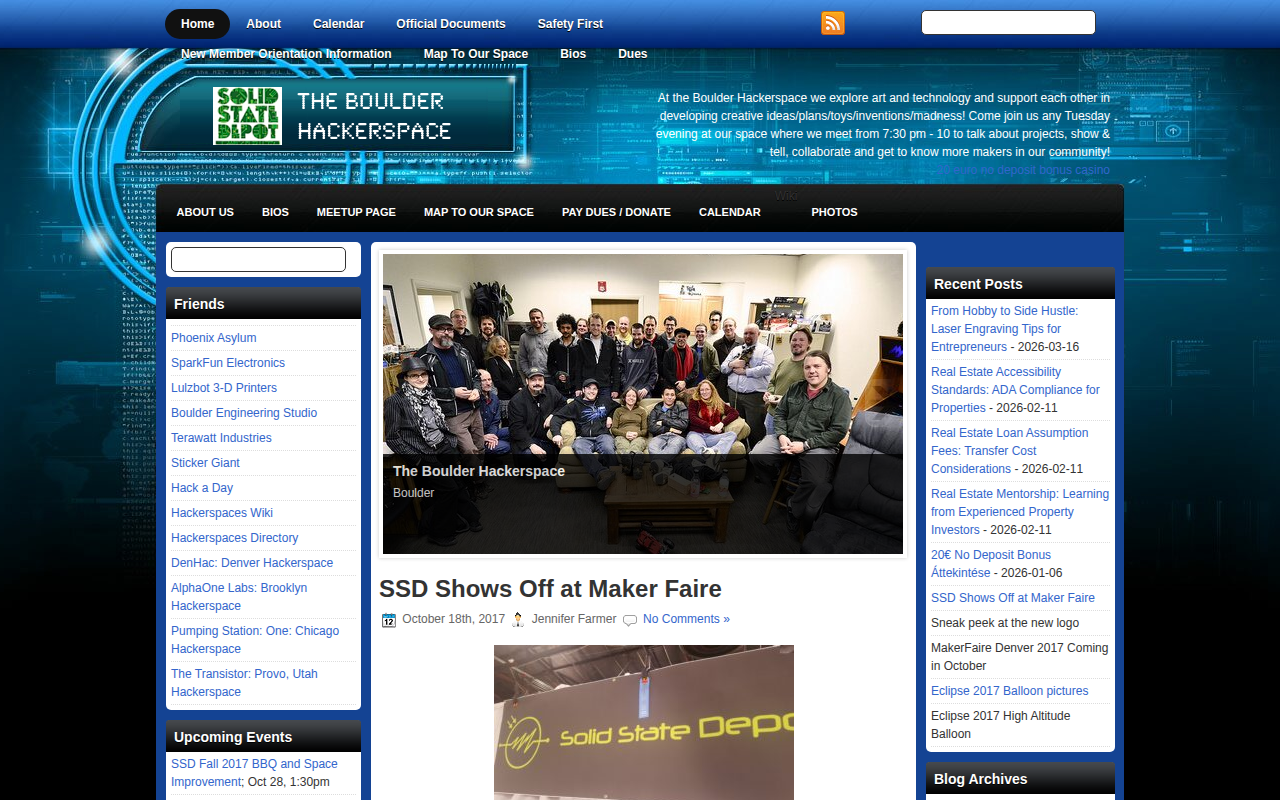Image resolution: width=1280 pixels, height=800 pixels.
Task: Open Real Estate Accessibility Standards post
Action: click(x=1015, y=390)
